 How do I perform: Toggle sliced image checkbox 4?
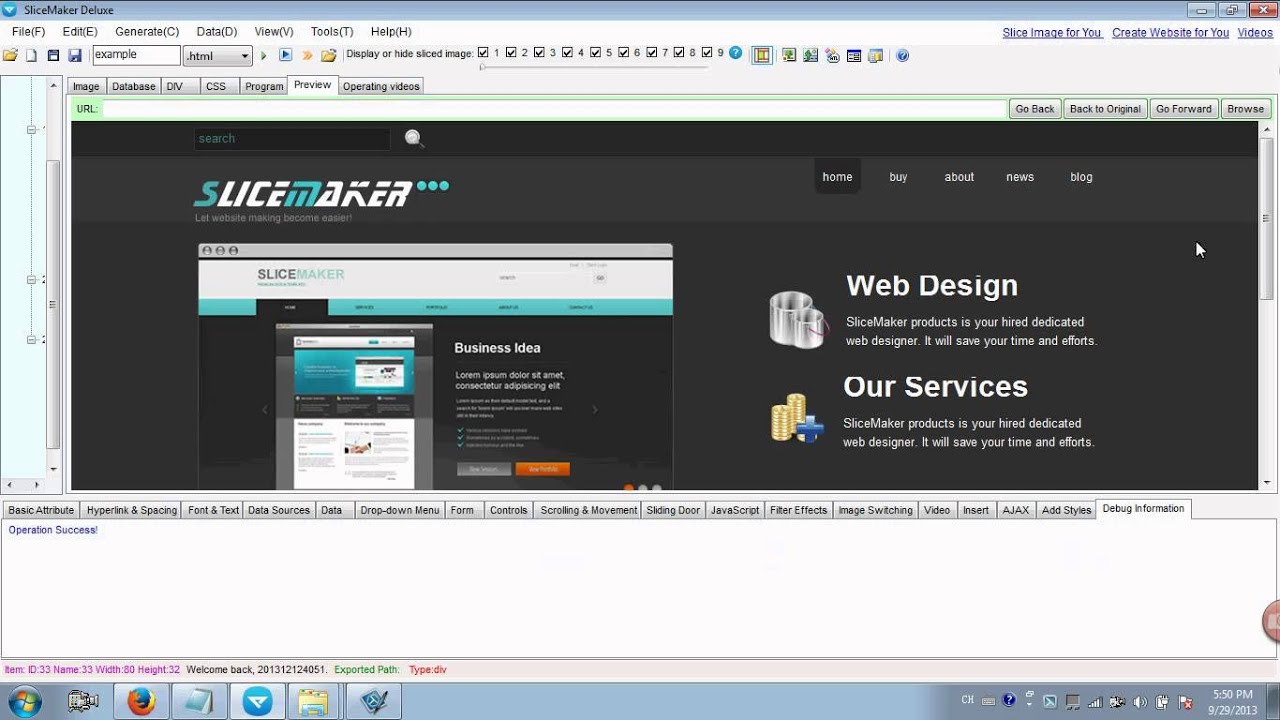[567, 53]
